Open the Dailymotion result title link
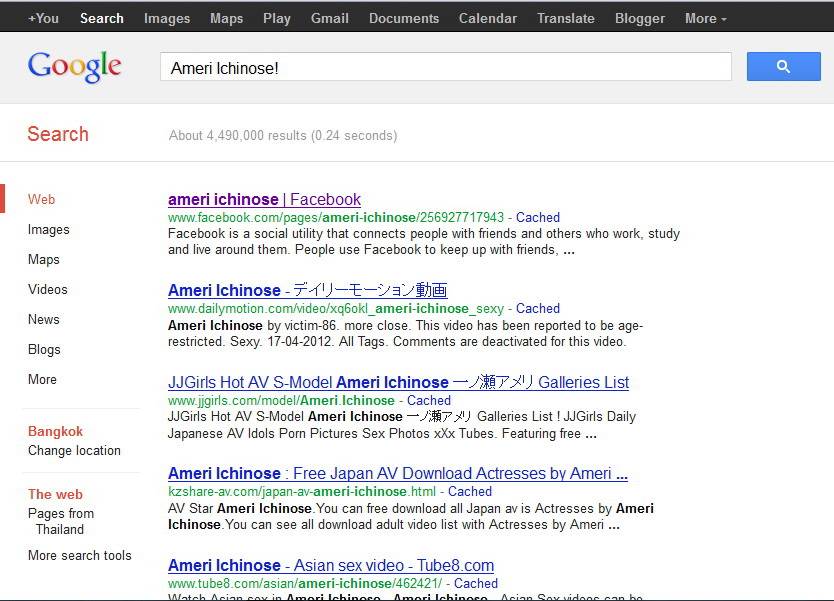 307,290
